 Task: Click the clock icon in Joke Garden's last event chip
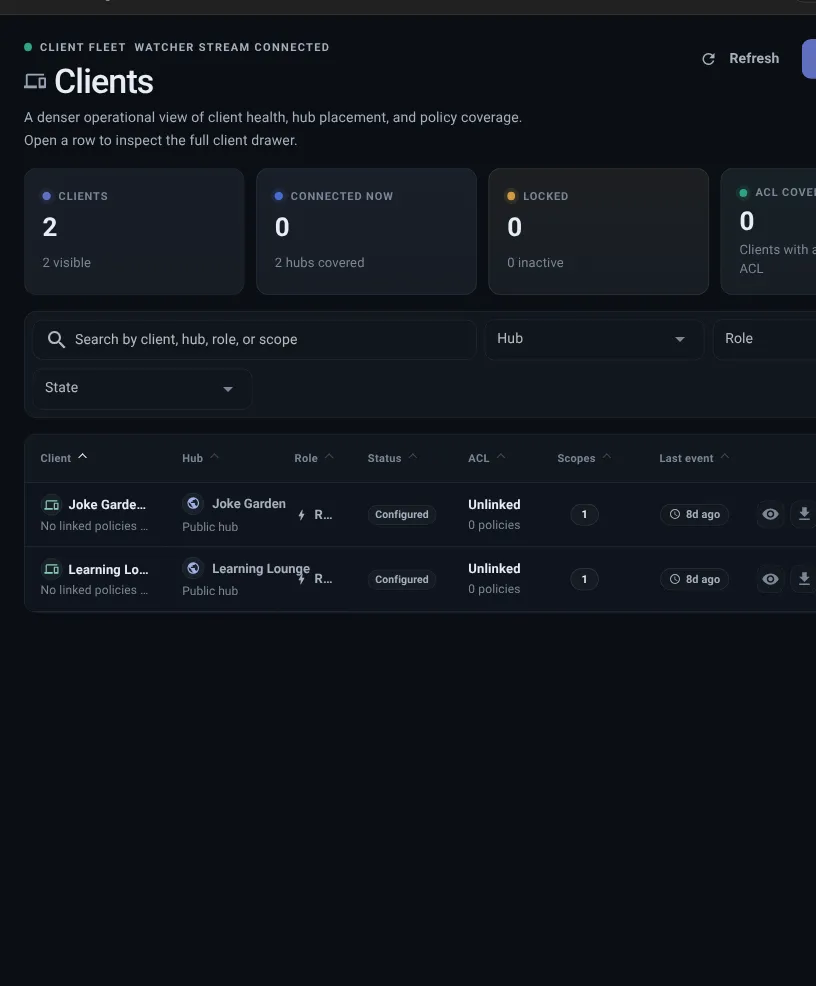(x=675, y=514)
